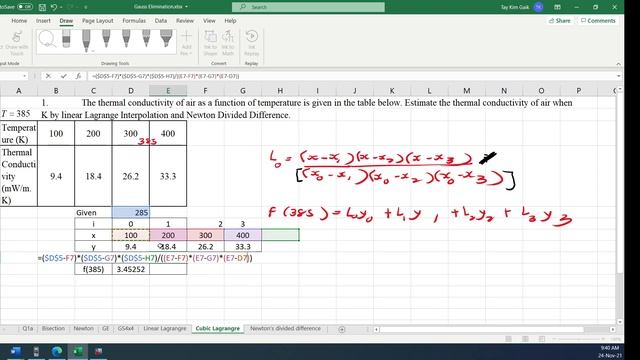Select column A header
This screenshot has height=360, width=640.
tap(18, 91)
